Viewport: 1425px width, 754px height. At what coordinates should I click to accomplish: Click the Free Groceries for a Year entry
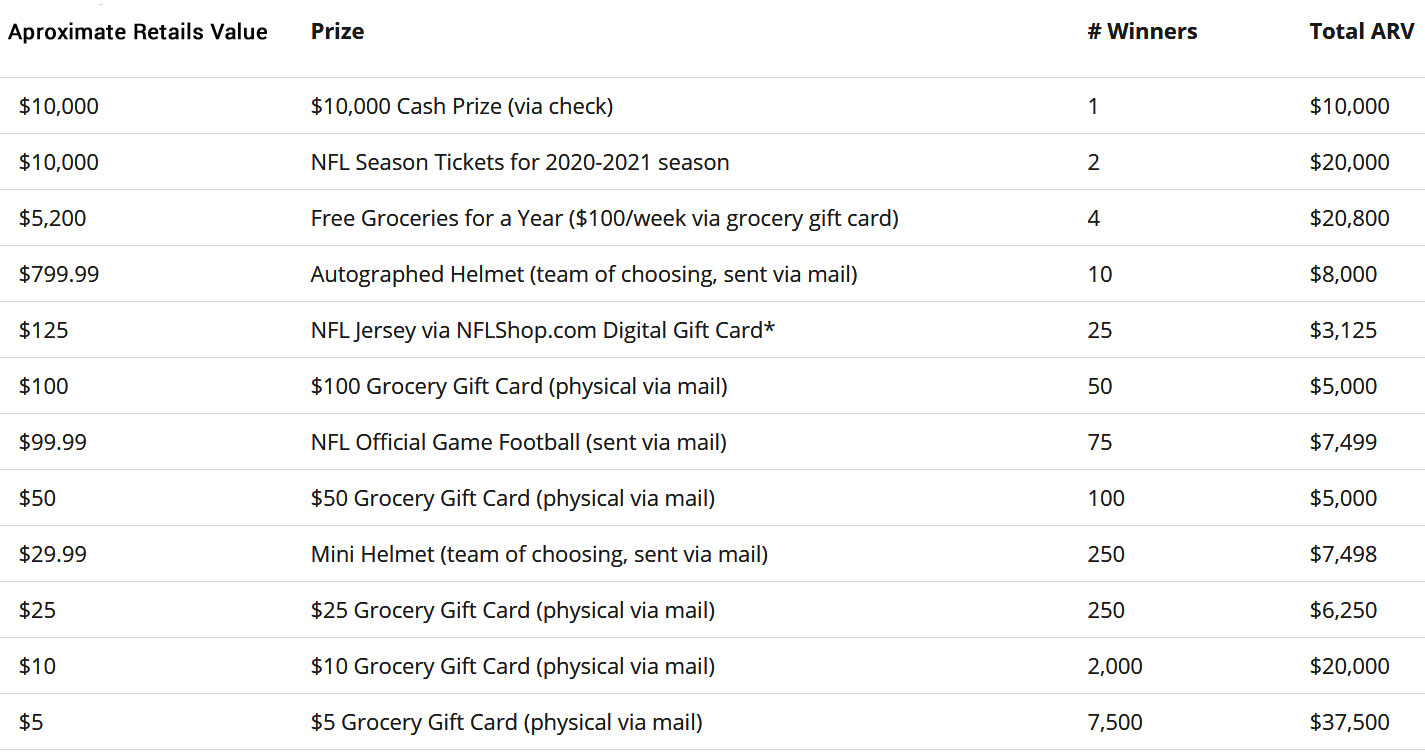pyautogui.click(x=605, y=218)
